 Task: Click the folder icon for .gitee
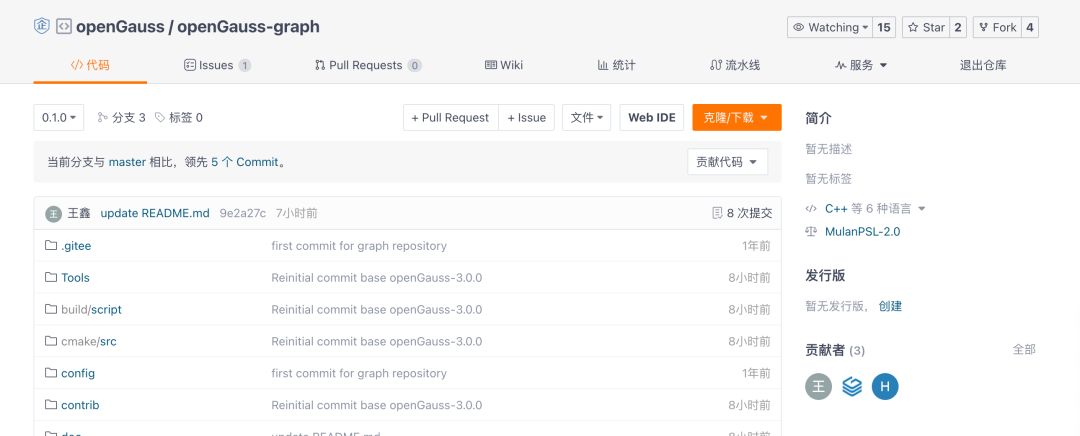[x=50, y=246]
